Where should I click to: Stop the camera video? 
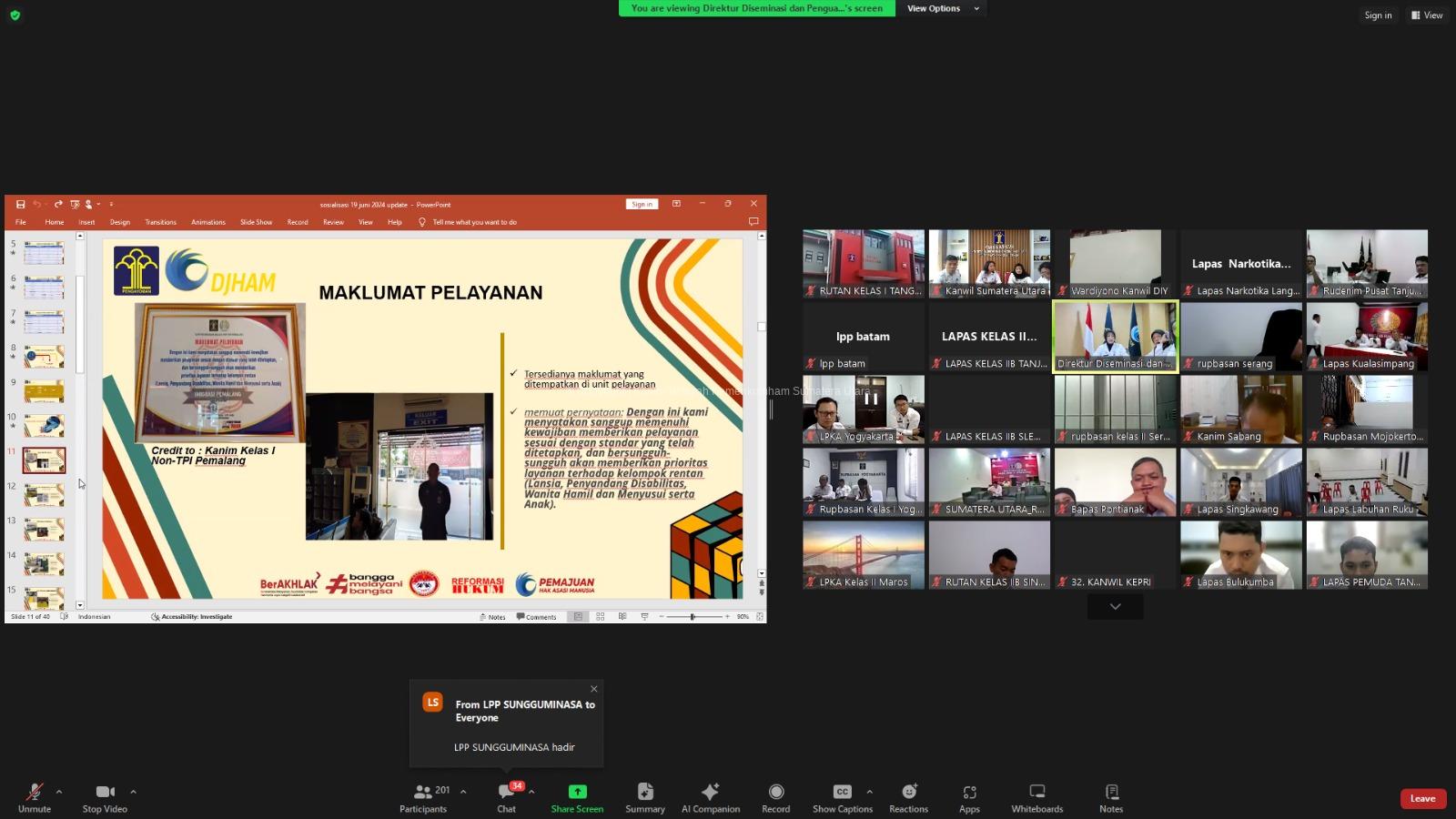pyautogui.click(x=105, y=797)
